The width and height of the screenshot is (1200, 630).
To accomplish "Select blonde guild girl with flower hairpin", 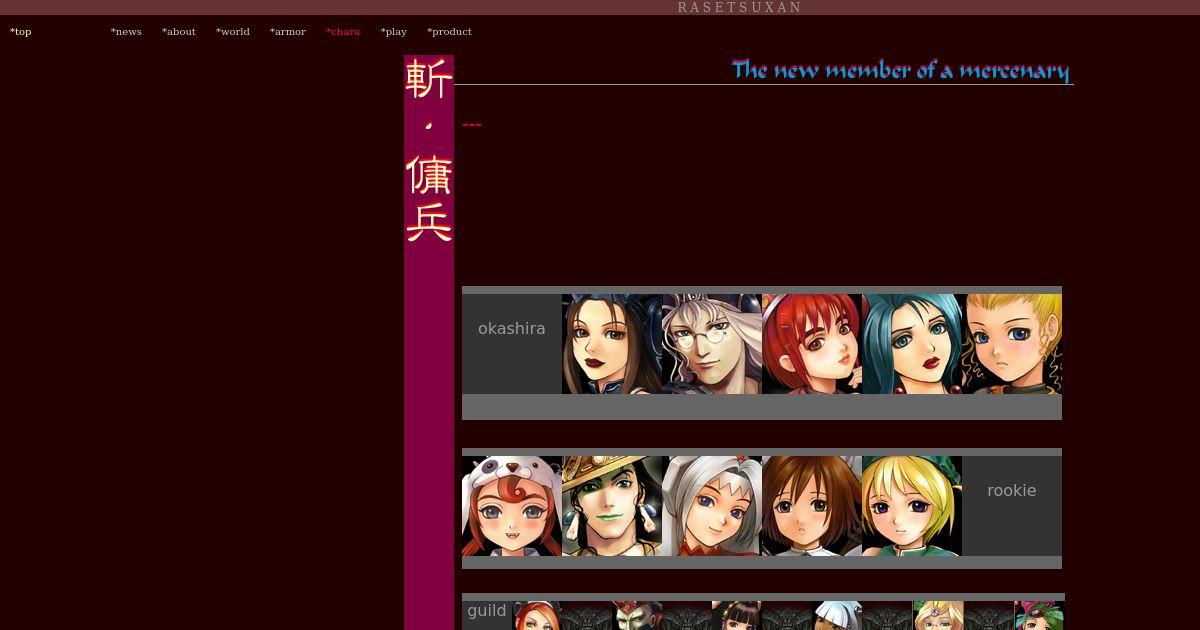I will 938,616.
